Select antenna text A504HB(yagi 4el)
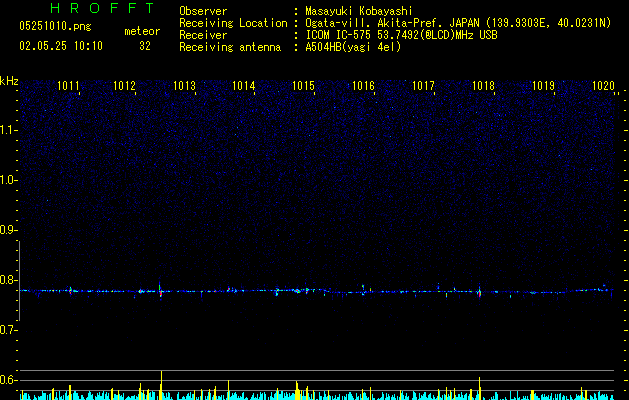This screenshot has width=629, height=400. pyautogui.click(x=353, y=47)
